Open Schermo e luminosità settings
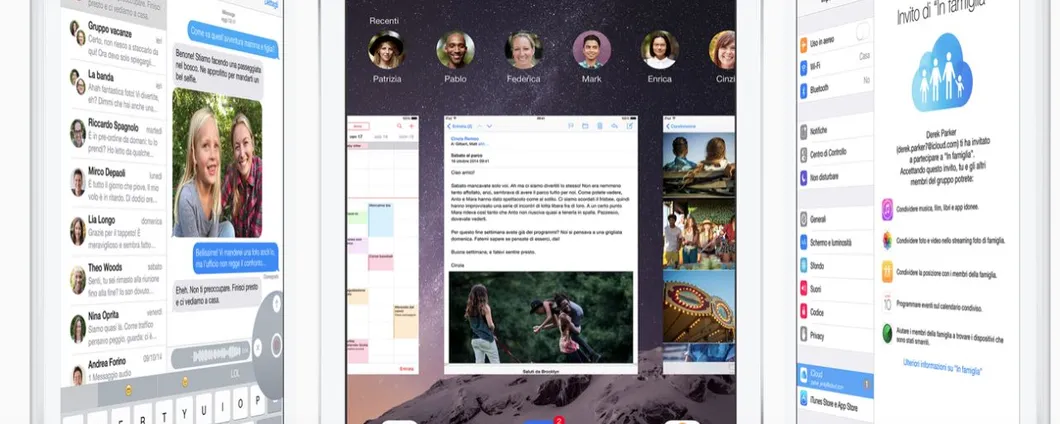 pos(836,243)
